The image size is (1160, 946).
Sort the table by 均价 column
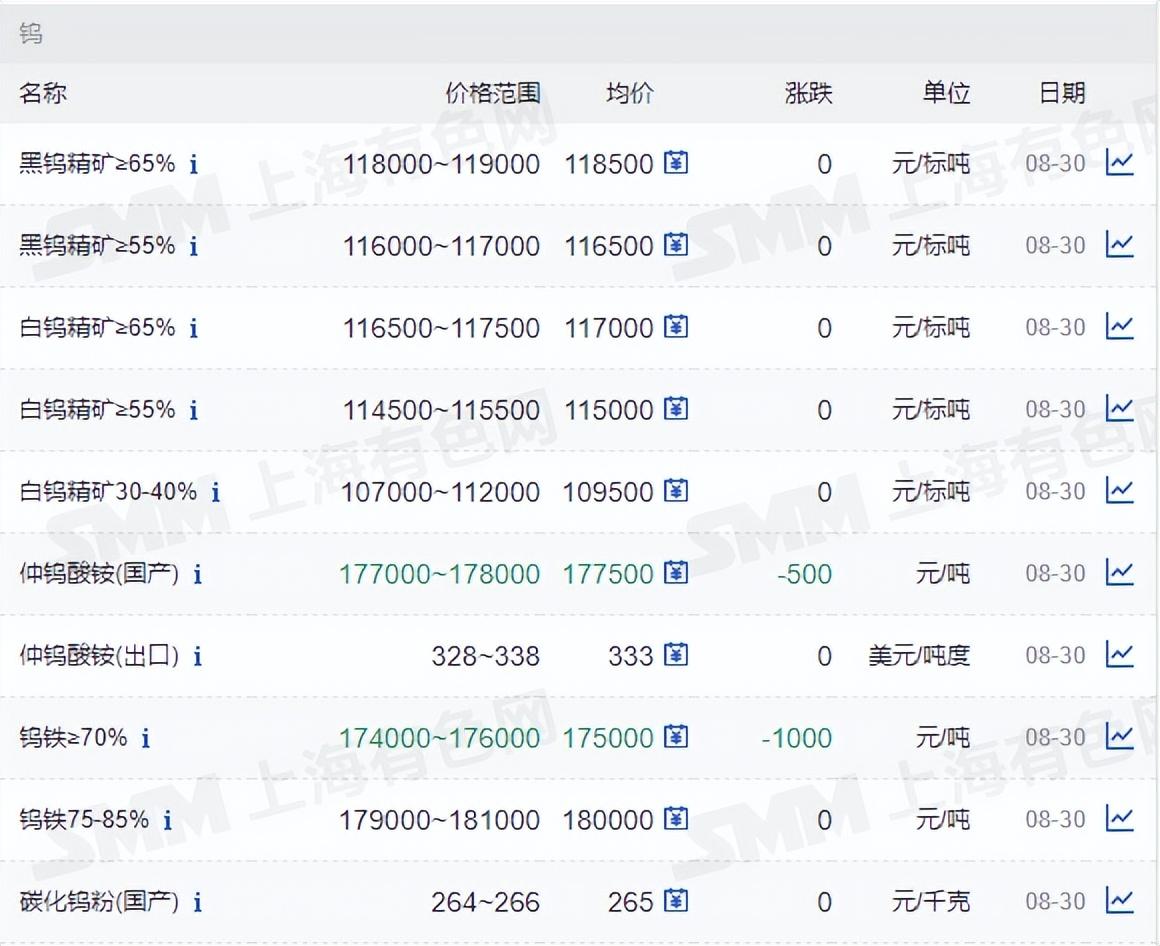click(628, 92)
